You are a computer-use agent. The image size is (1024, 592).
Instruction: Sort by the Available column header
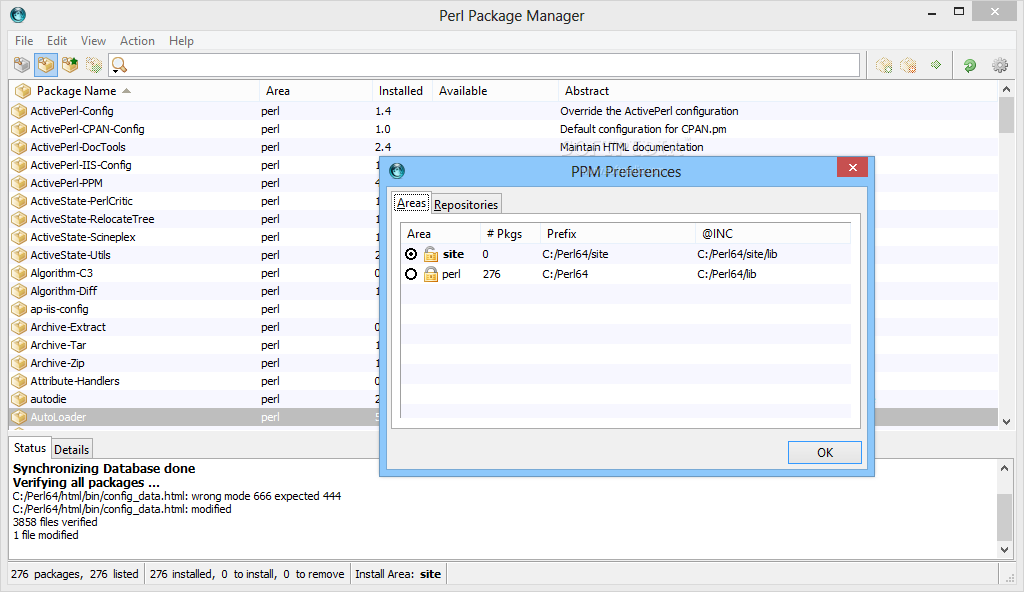495,91
